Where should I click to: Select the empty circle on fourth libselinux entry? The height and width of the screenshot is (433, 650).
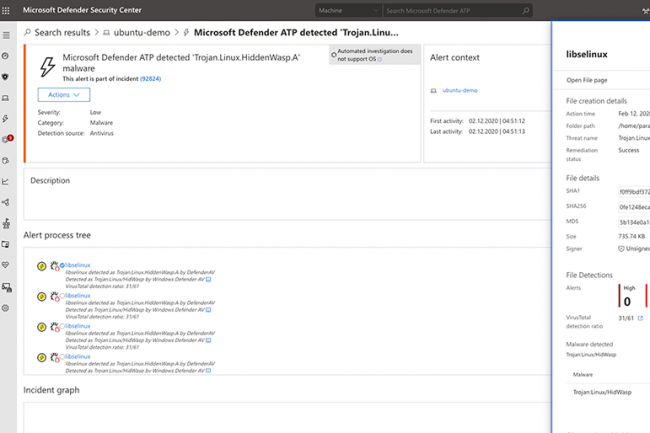[62, 357]
